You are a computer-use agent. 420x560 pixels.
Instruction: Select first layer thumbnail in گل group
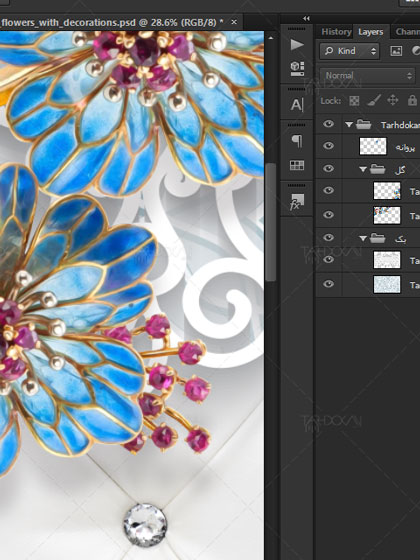click(387, 191)
